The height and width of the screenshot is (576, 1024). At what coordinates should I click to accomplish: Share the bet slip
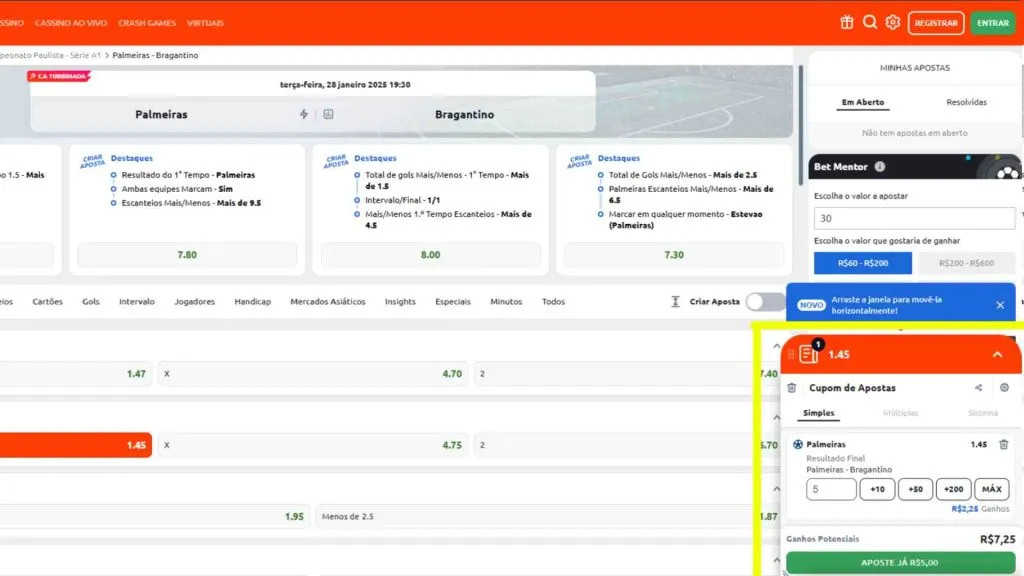point(978,388)
